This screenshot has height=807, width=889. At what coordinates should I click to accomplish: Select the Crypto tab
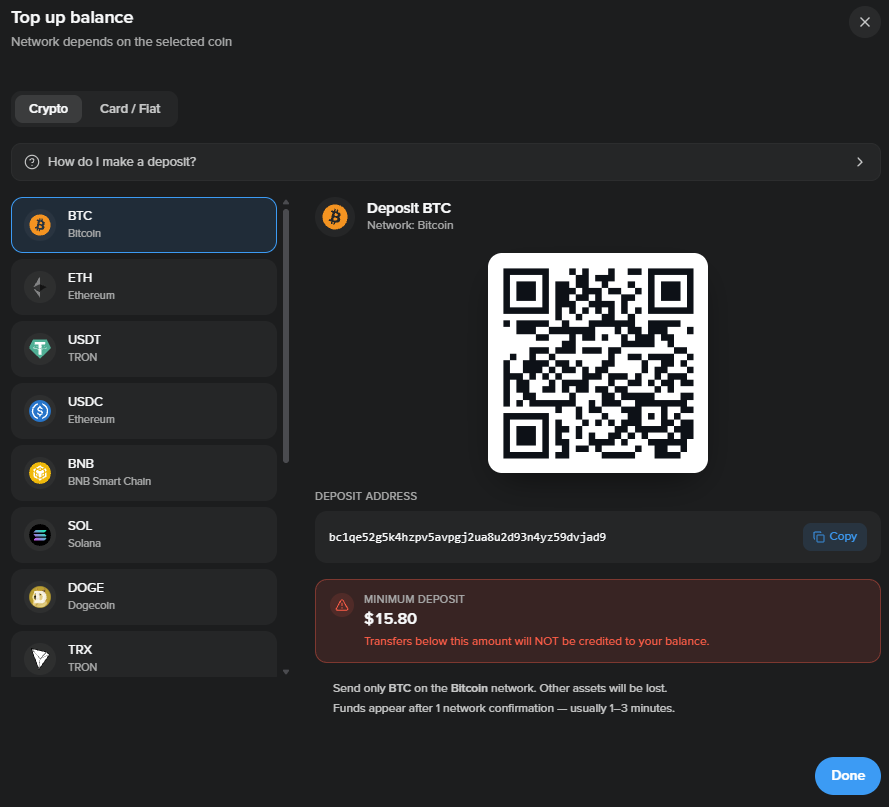[x=48, y=109]
